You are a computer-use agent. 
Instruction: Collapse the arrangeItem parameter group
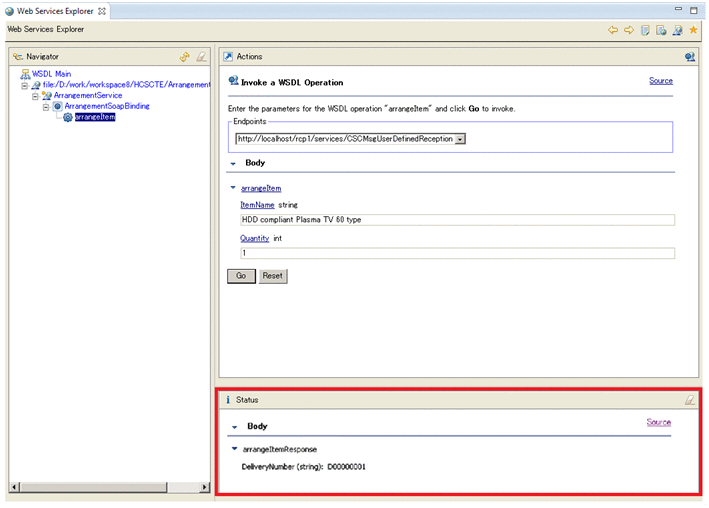click(233, 188)
